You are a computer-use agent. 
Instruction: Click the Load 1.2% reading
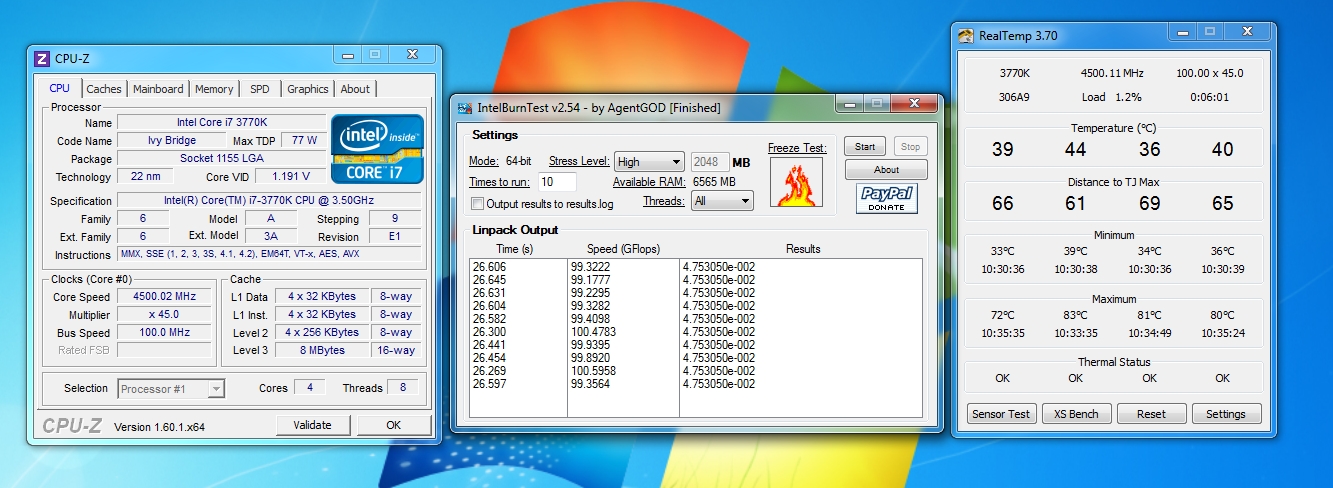coord(1112,97)
